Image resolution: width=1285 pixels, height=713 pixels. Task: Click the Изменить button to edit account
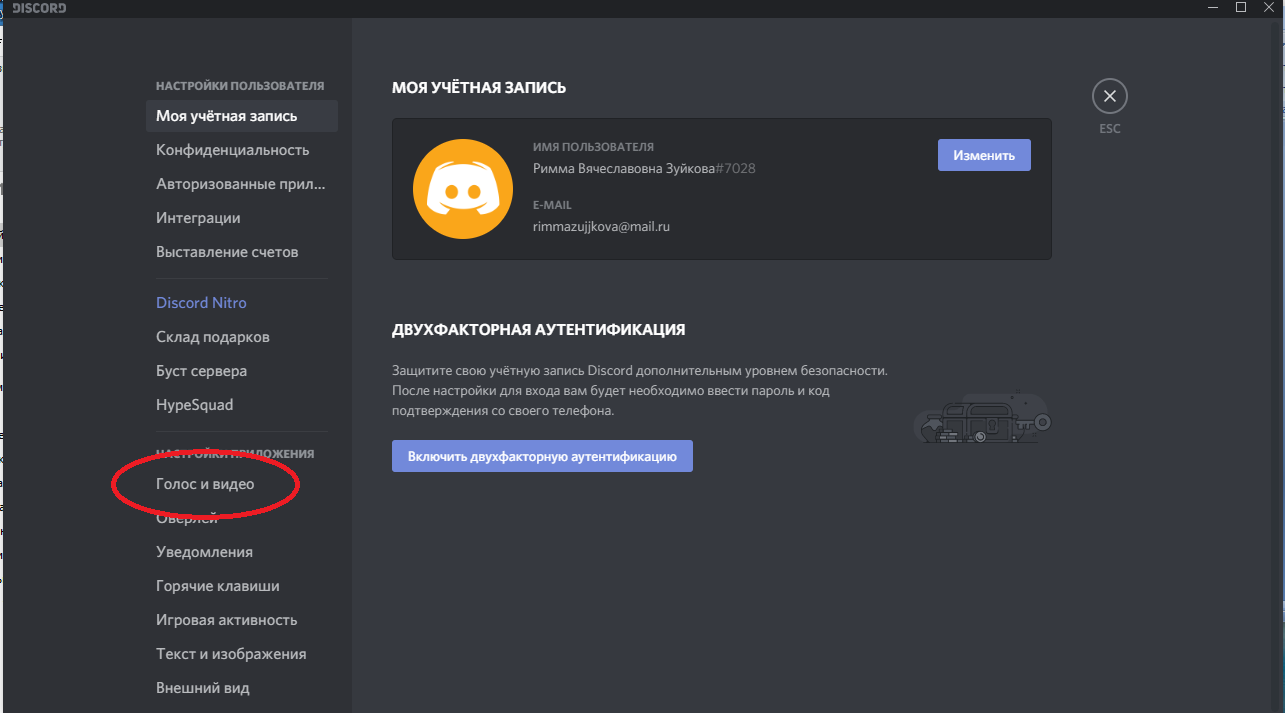(x=984, y=155)
